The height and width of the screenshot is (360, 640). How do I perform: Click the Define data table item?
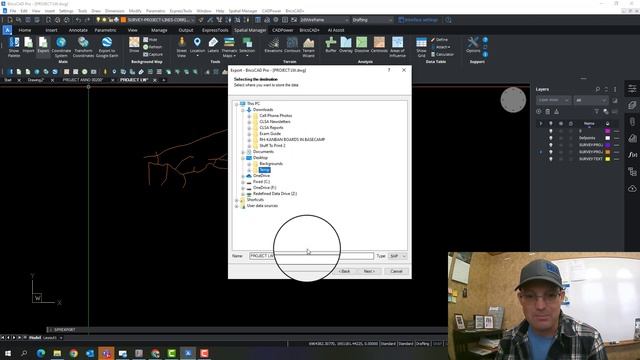(x=439, y=40)
